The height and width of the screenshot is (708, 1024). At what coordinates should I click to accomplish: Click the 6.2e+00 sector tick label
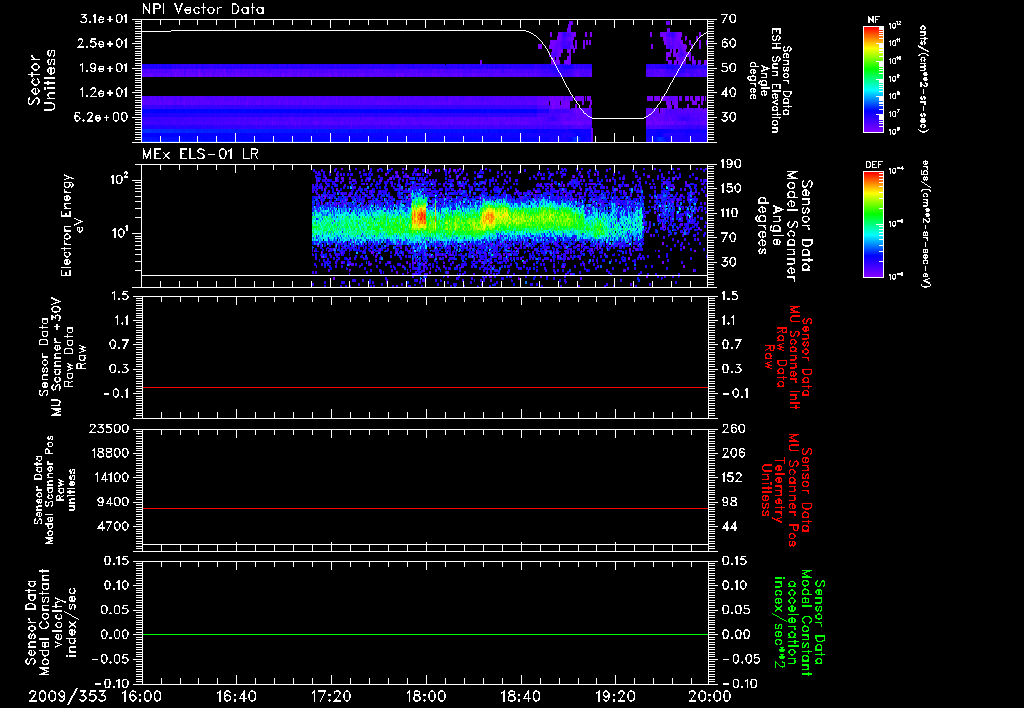pos(102,117)
